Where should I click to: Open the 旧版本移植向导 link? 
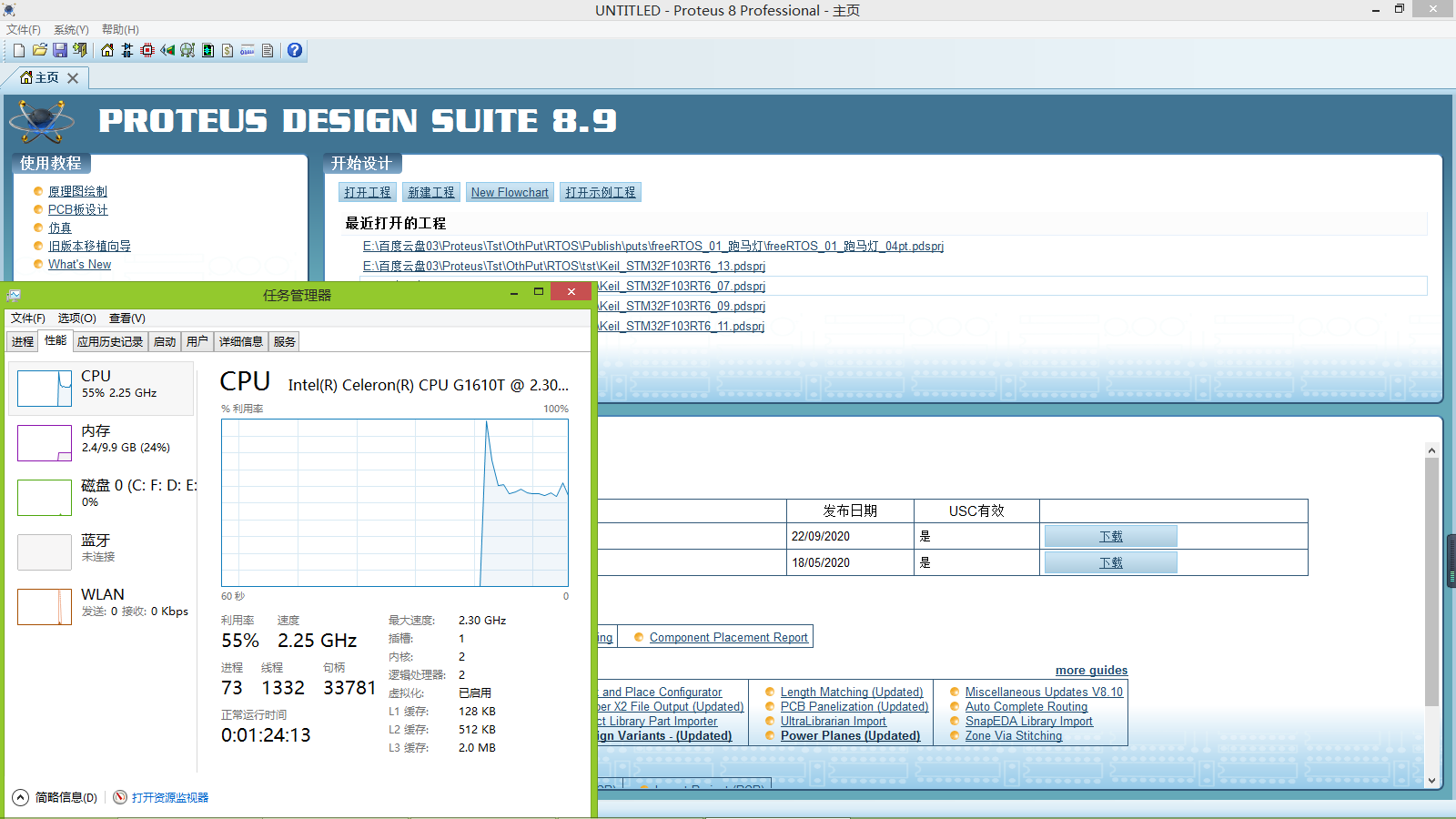(89, 246)
